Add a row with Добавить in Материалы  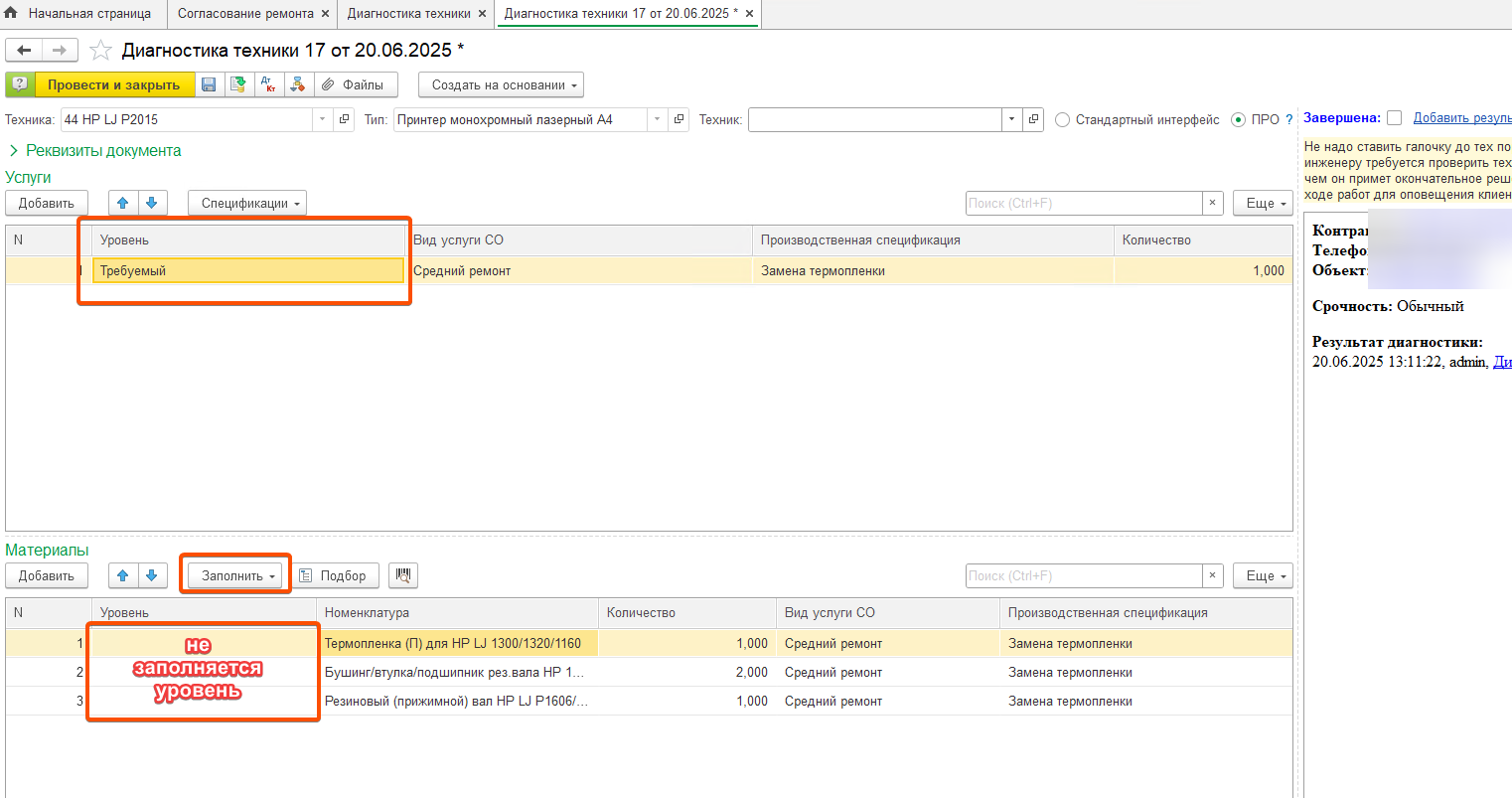47,576
